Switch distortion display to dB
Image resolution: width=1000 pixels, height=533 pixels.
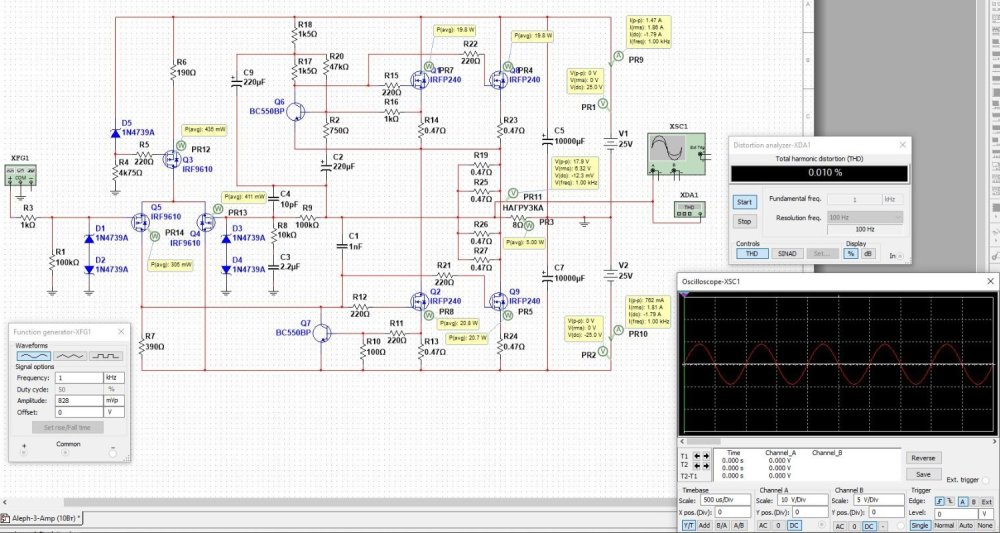click(x=868, y=254)
